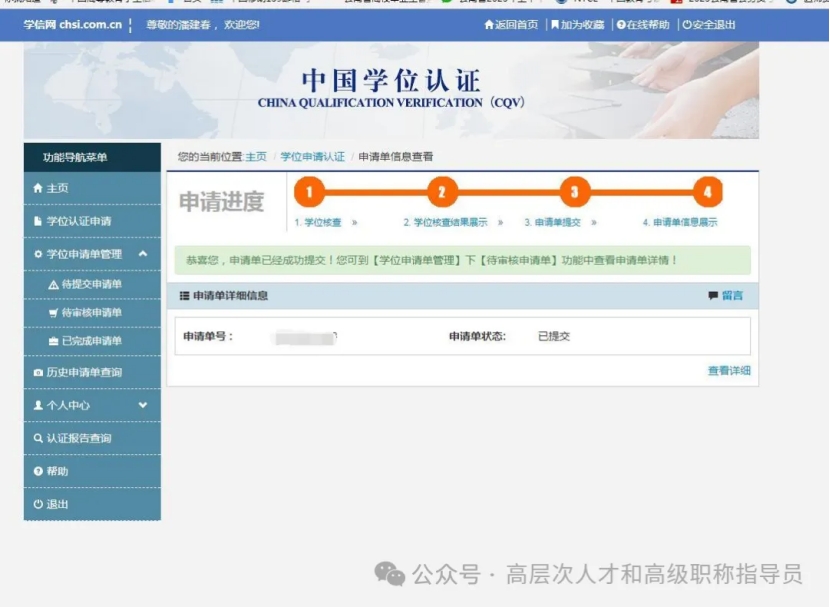
Task: Click the step label 1. 学位核查
Action: [x=318, y=222]
